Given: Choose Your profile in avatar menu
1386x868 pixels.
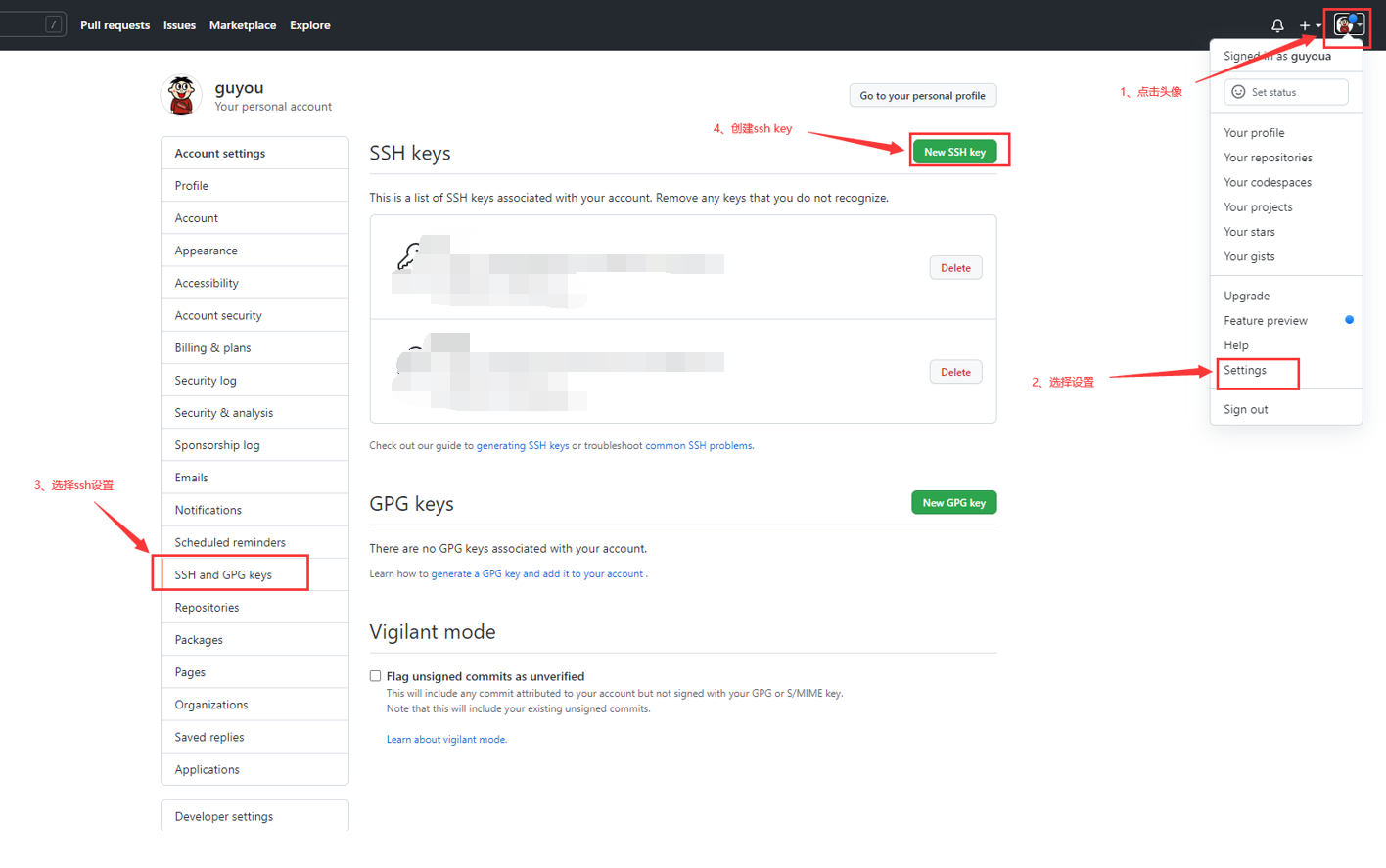Looking at the screenshot, I should point(1286,132).
